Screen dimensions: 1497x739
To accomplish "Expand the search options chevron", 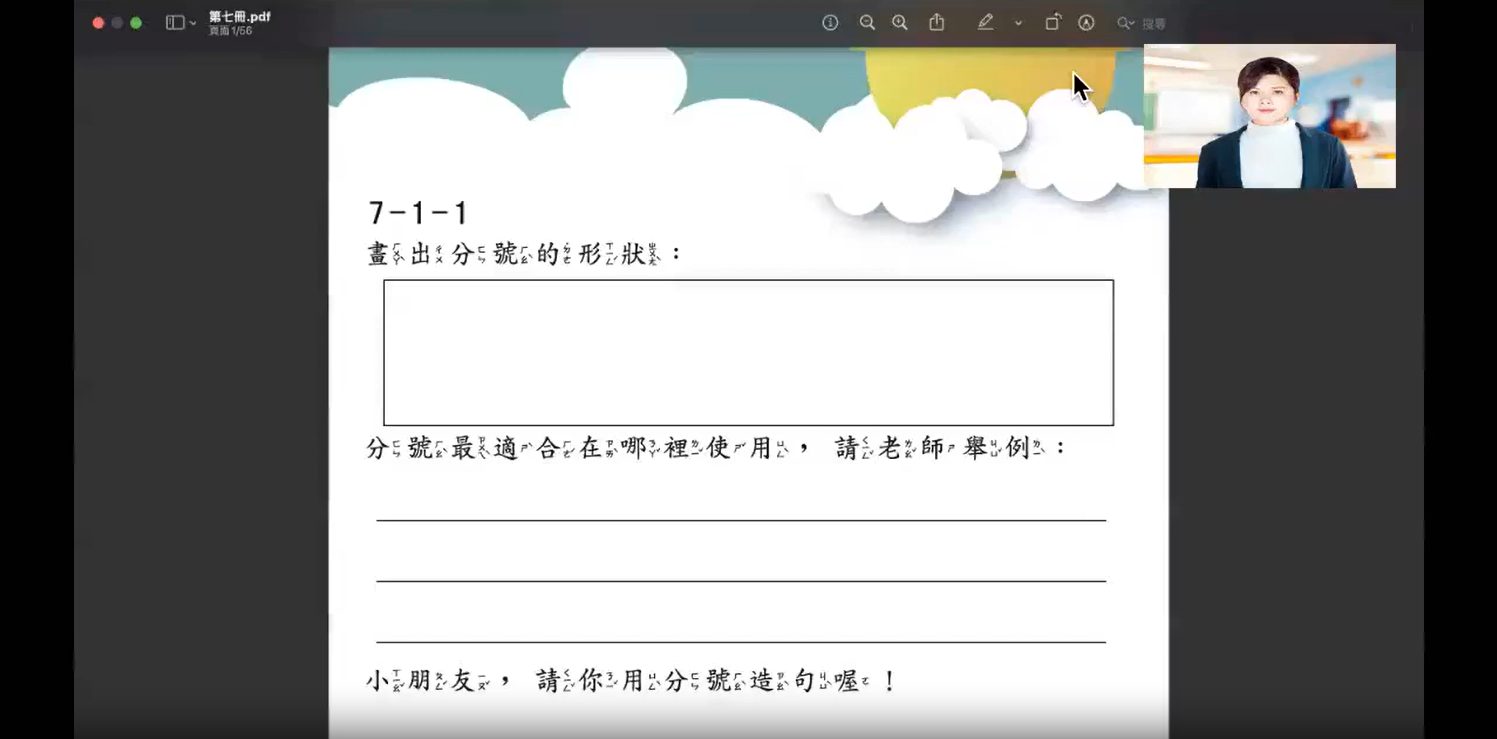I will tap(1133, 24).
